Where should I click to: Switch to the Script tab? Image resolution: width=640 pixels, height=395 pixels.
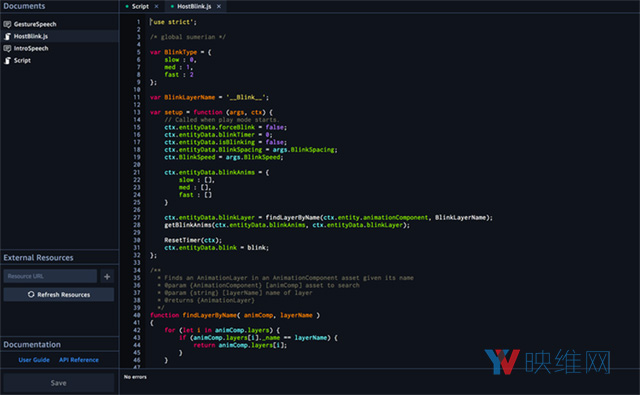pyautogui.click(x=140, y=7)
